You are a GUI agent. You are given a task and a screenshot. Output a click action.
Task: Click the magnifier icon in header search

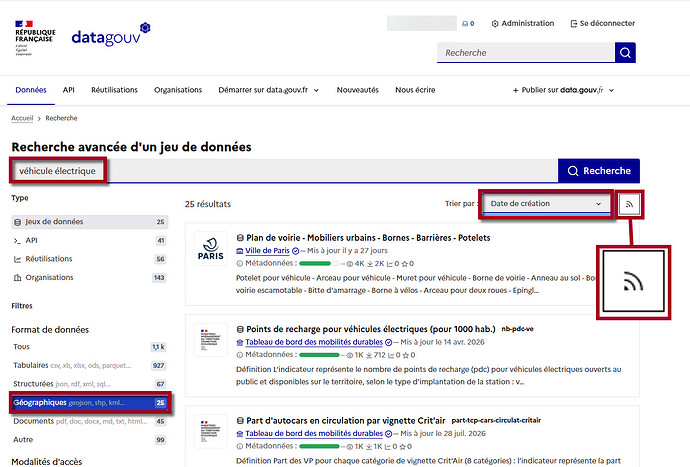[625, 53]
